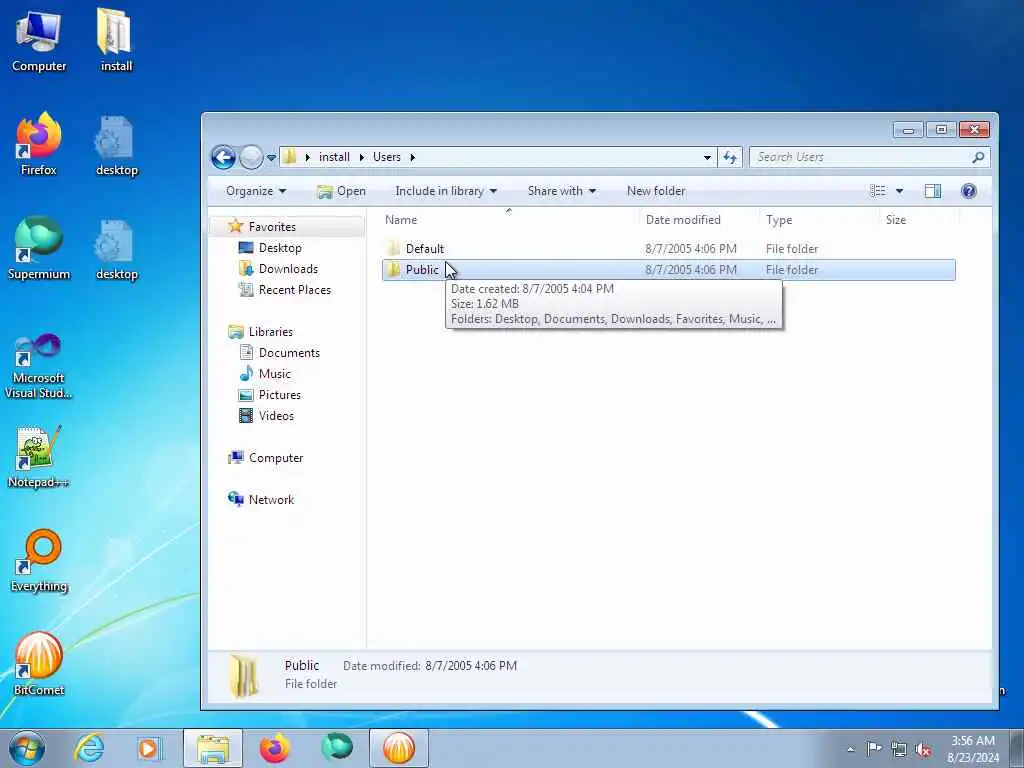Show hidden tray icons arrow
This screenshot has width=1024, height=768.
pyautogui.click(x=850, y=749)
